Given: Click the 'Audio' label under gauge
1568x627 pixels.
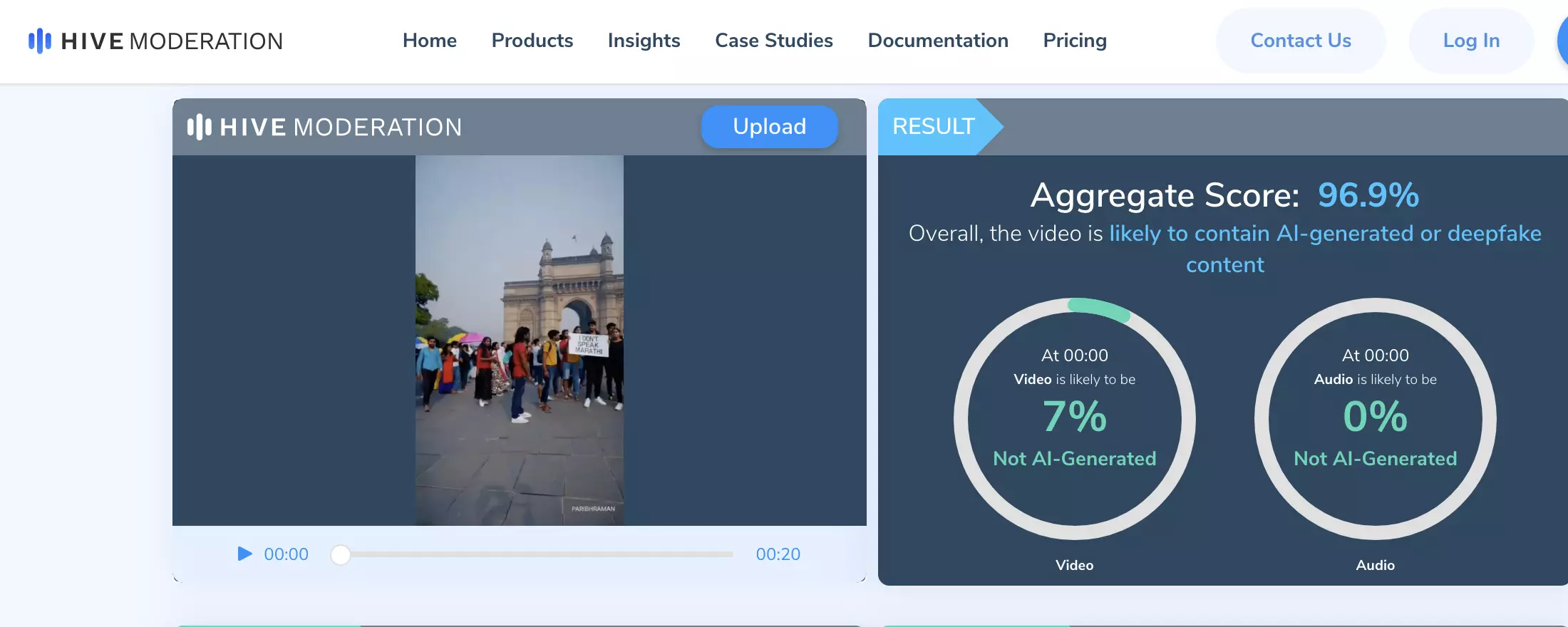Looking at the screenshot, I should [1376, 565].
